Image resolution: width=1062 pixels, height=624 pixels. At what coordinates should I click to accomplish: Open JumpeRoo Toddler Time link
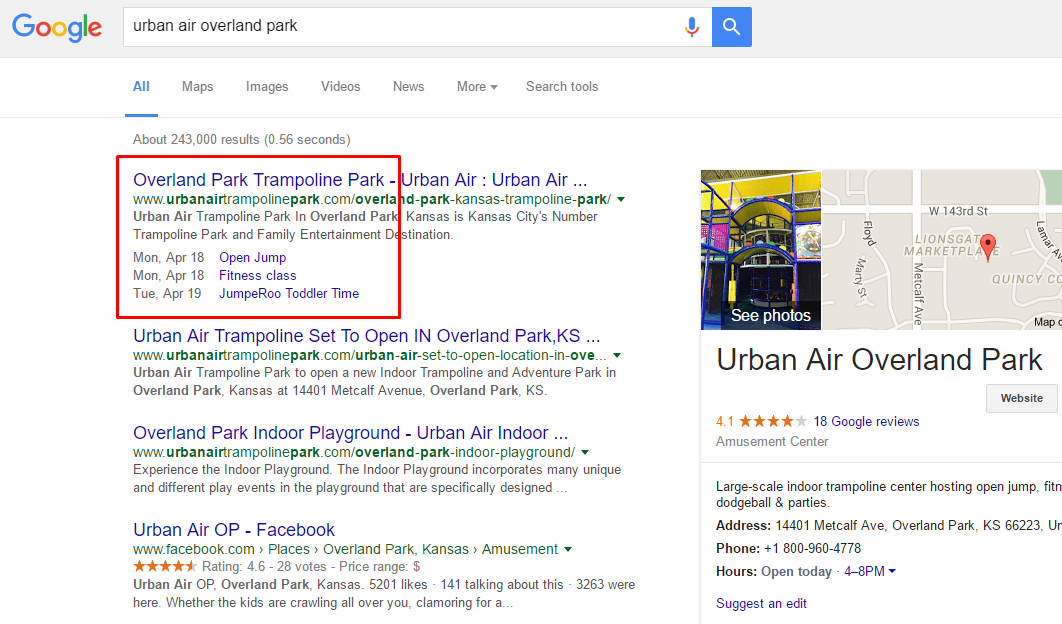(289, 294)
